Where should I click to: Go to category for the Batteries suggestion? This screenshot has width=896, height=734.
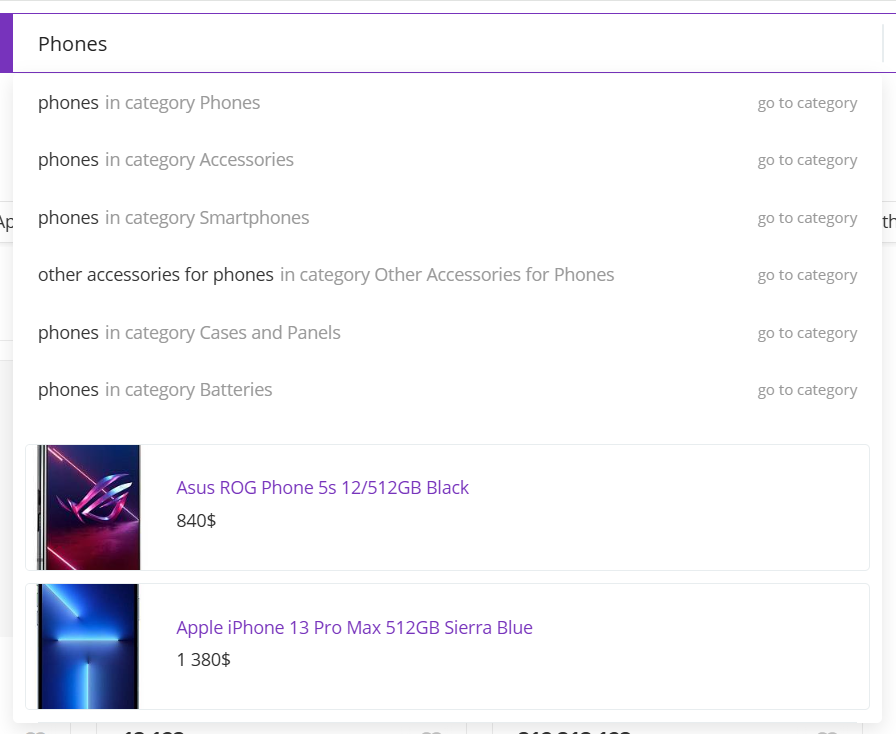[x=807, y=390]
